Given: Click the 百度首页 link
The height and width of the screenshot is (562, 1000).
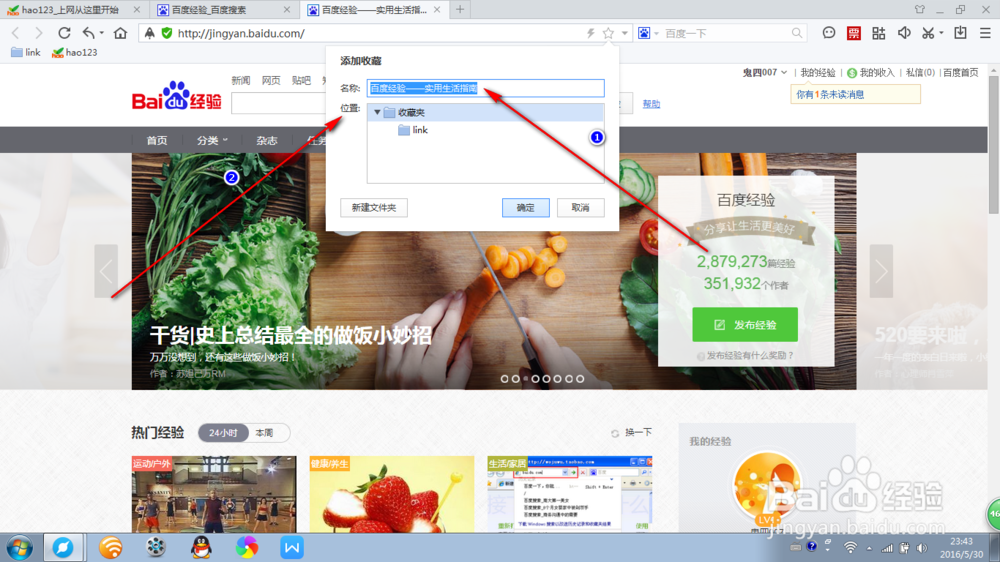Looking at the screenshot, I should (x=960, y=73).
